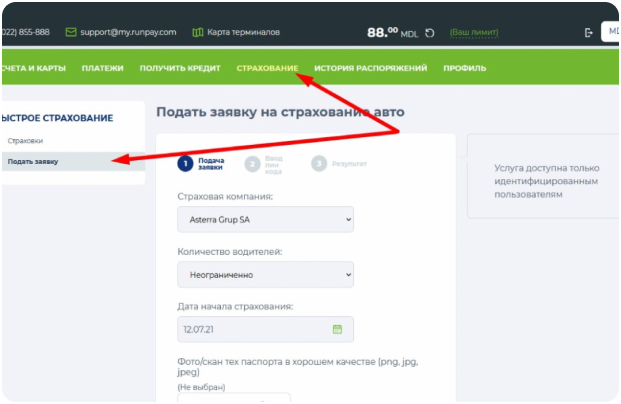This screenshot has width=621, height=404.
Task: Open 'История распоряжений' menu item
Action: (x=371, y=68)
